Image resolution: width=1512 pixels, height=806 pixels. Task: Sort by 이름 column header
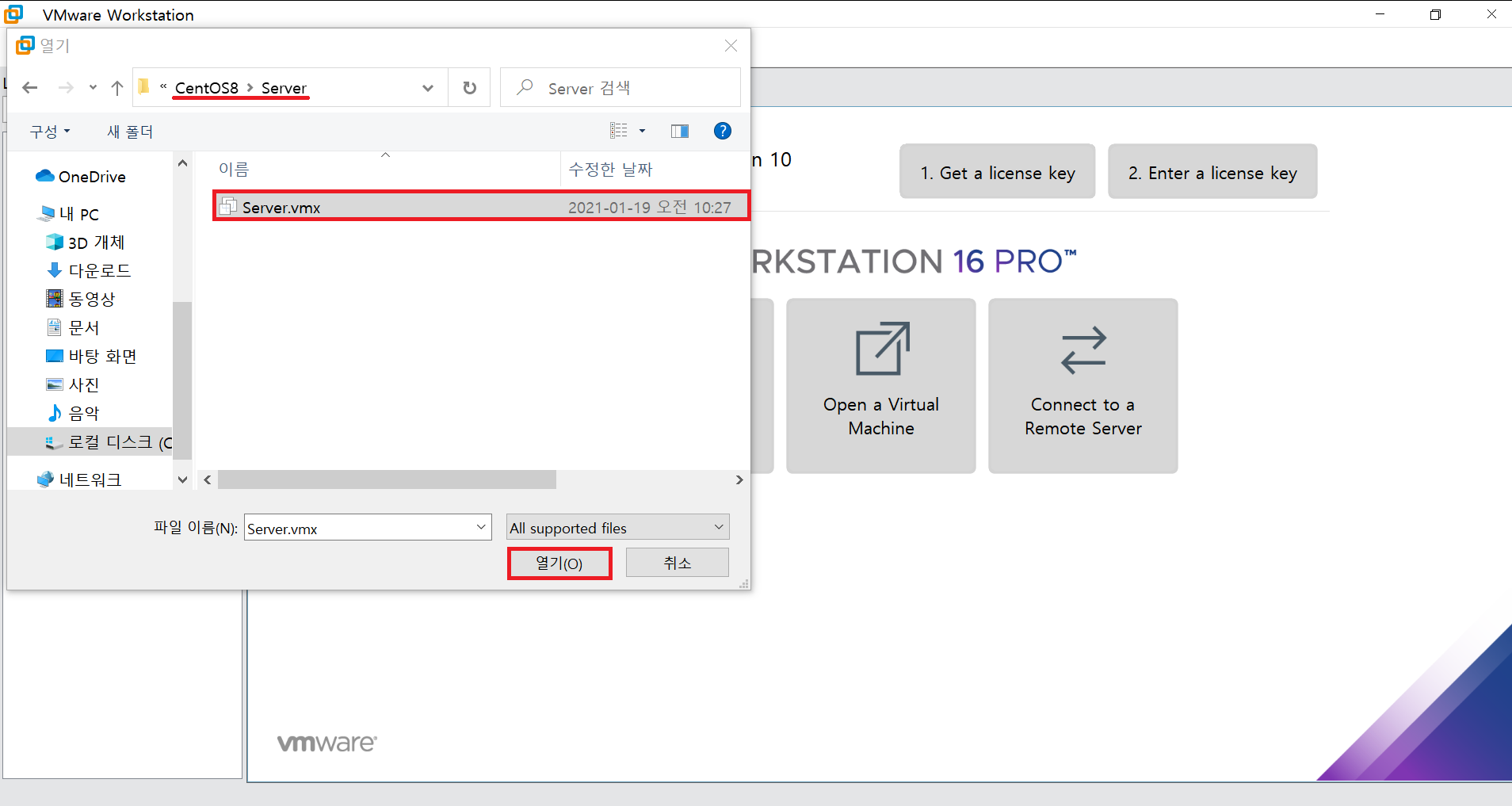point(234,169)
